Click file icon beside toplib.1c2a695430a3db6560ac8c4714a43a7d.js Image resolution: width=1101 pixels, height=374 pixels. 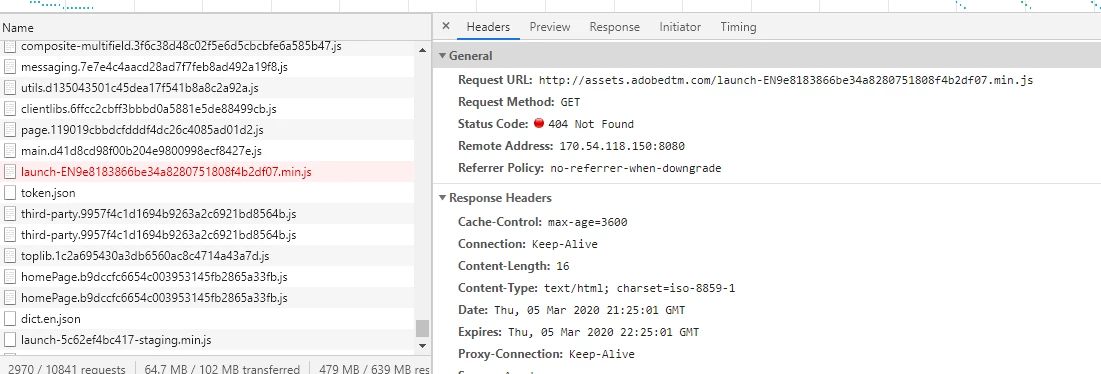point(10,256)
